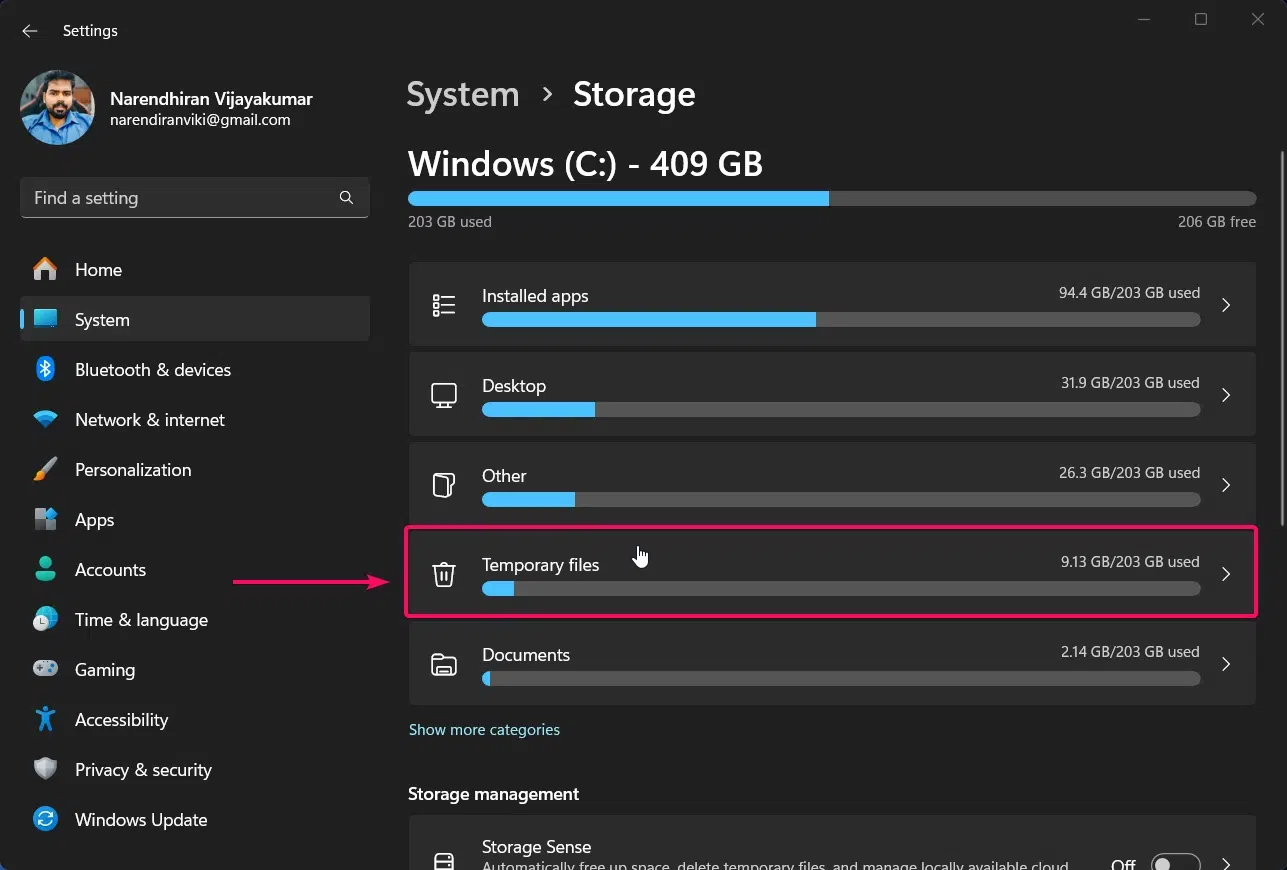Screen dimensions: 1287x870
Task: Open Gaming settings
Action: click(195, 669)
